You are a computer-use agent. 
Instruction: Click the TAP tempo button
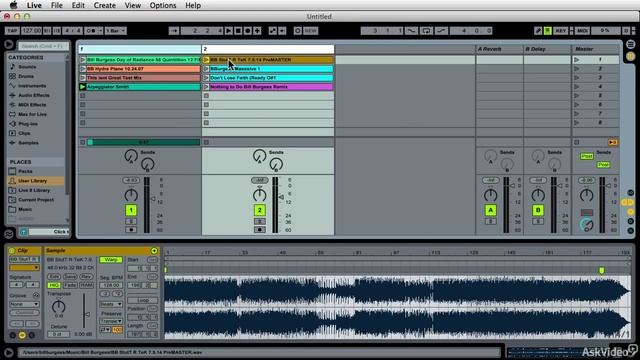12,31
